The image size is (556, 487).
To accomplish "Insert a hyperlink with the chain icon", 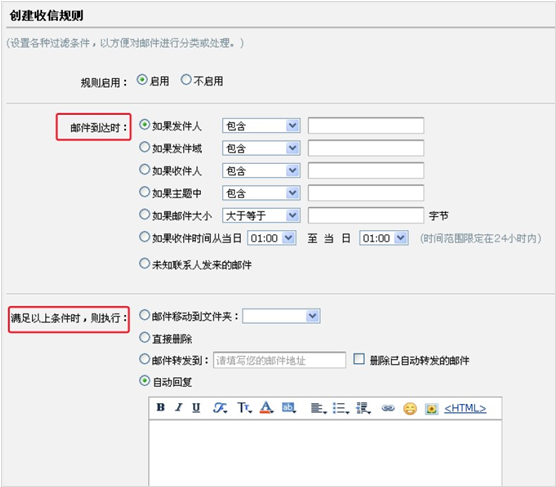I will click(x=388, y=408).
